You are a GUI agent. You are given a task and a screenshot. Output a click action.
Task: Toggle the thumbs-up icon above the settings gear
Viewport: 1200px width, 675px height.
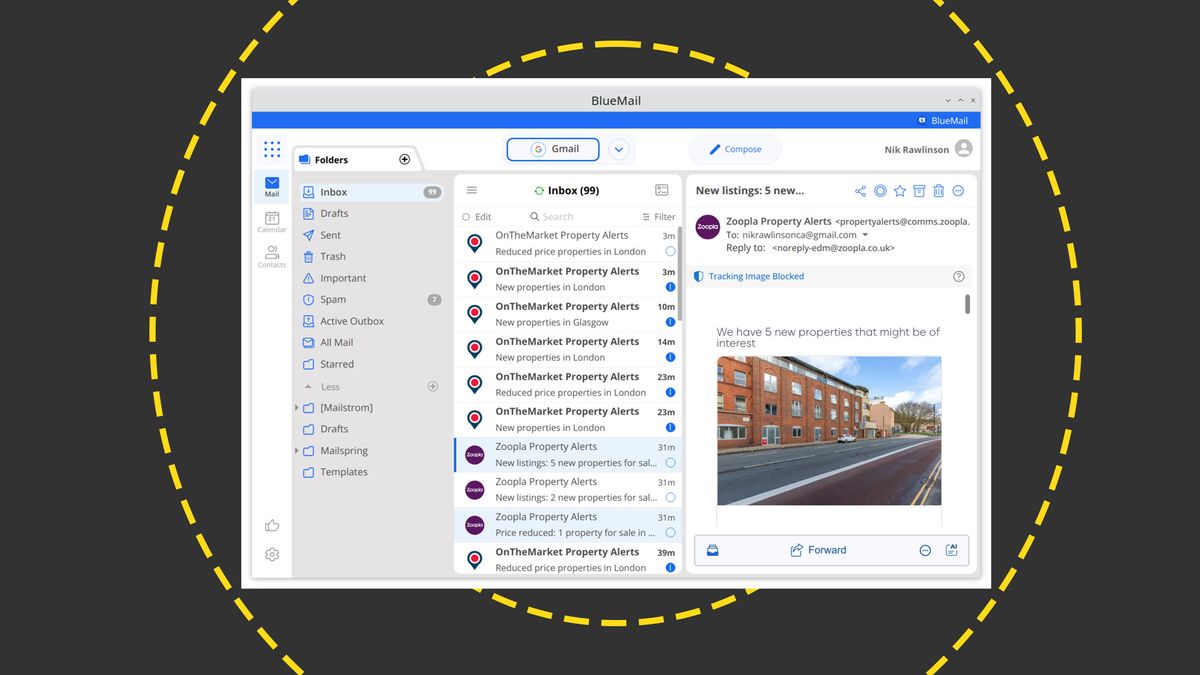click(x=271, y=524)
